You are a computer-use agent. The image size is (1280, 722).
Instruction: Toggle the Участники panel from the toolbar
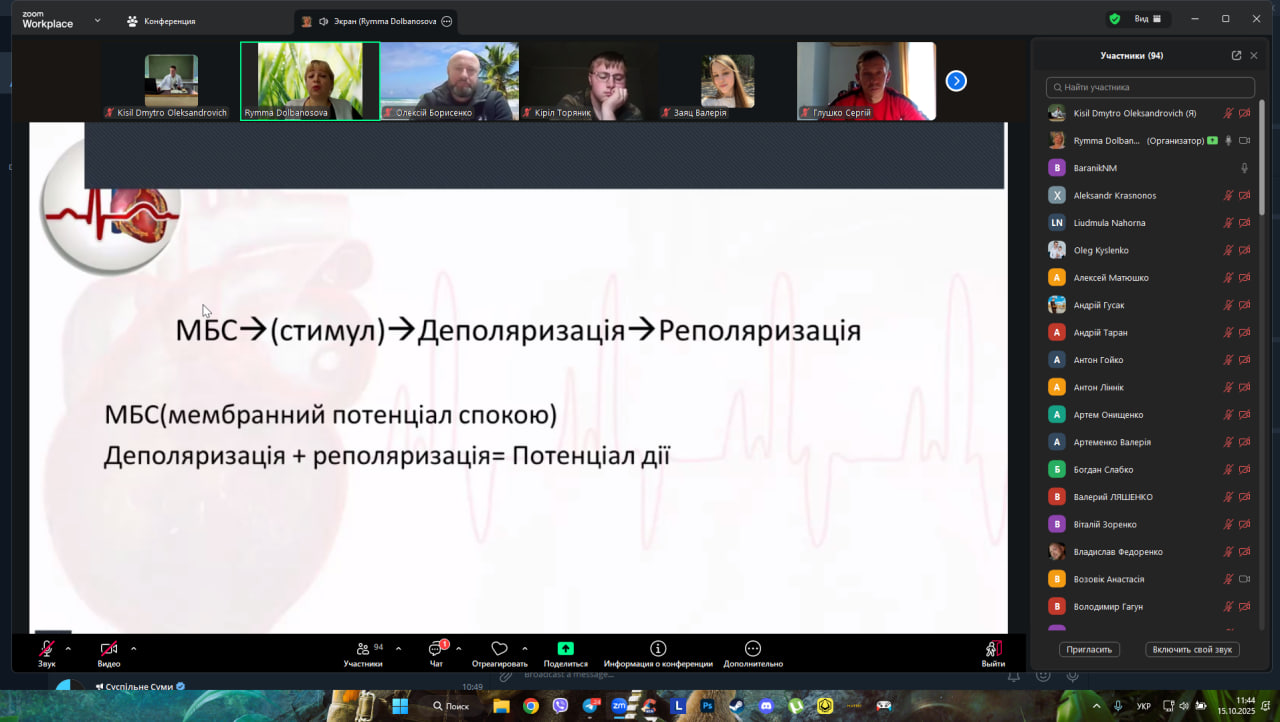(363, 649)
